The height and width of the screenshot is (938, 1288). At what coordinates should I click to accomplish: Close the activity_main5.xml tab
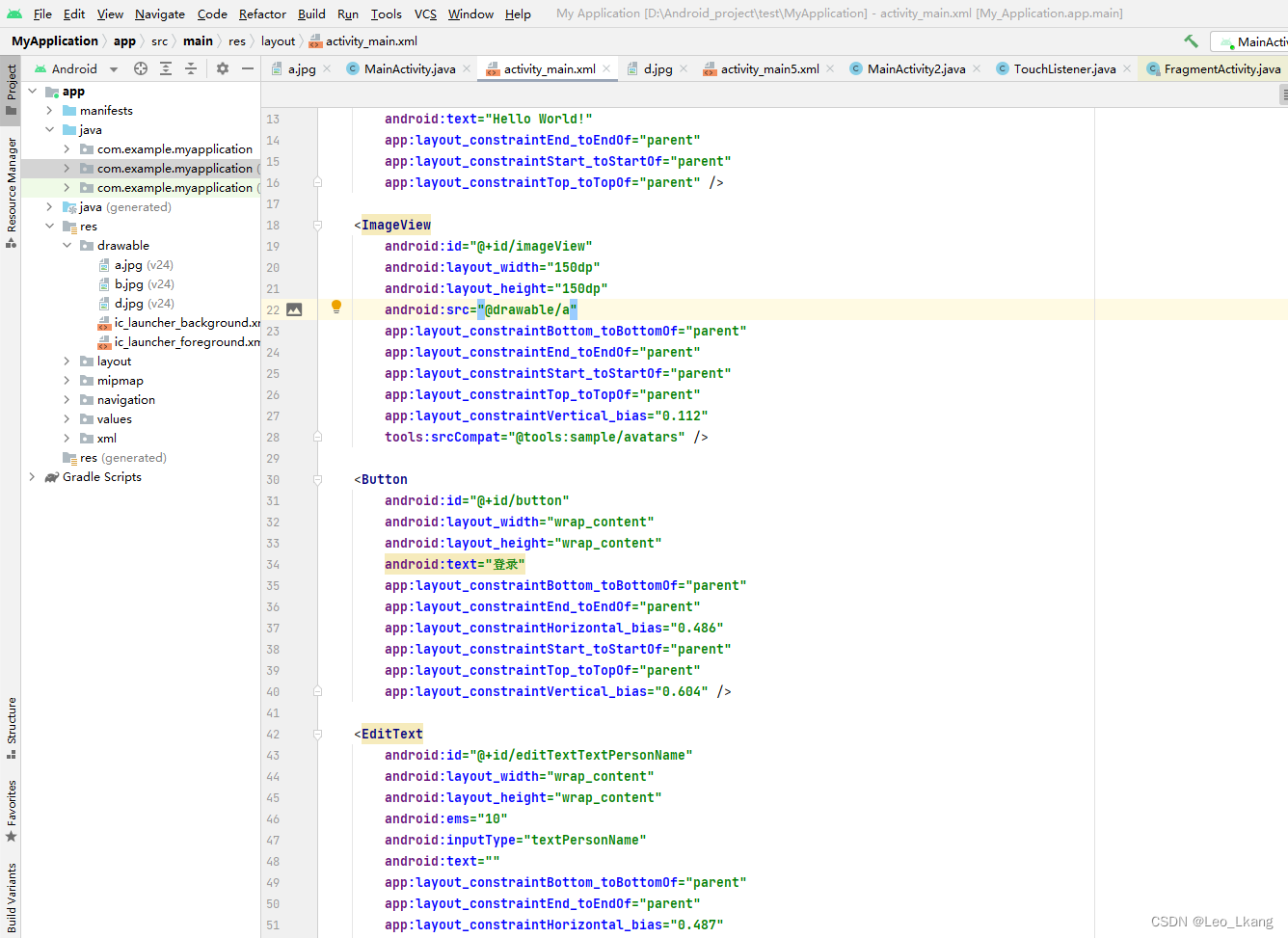point(830,68)
